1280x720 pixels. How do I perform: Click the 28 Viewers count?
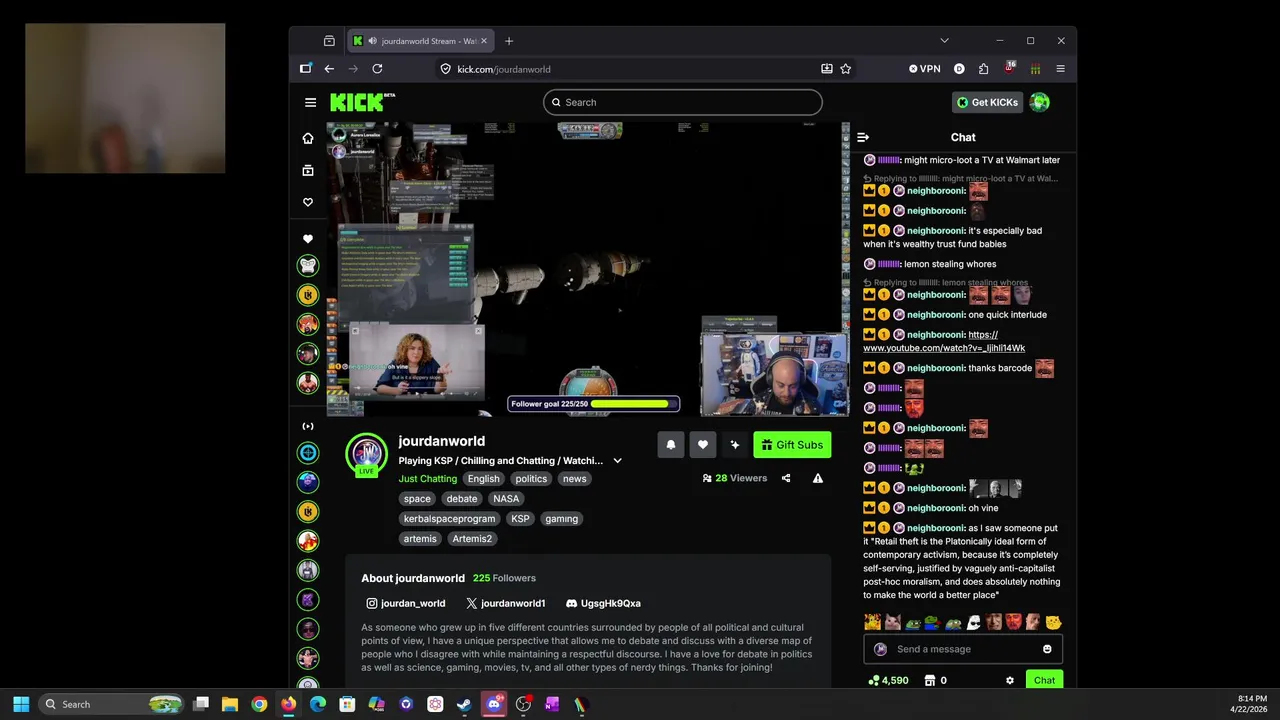(735, 478)
